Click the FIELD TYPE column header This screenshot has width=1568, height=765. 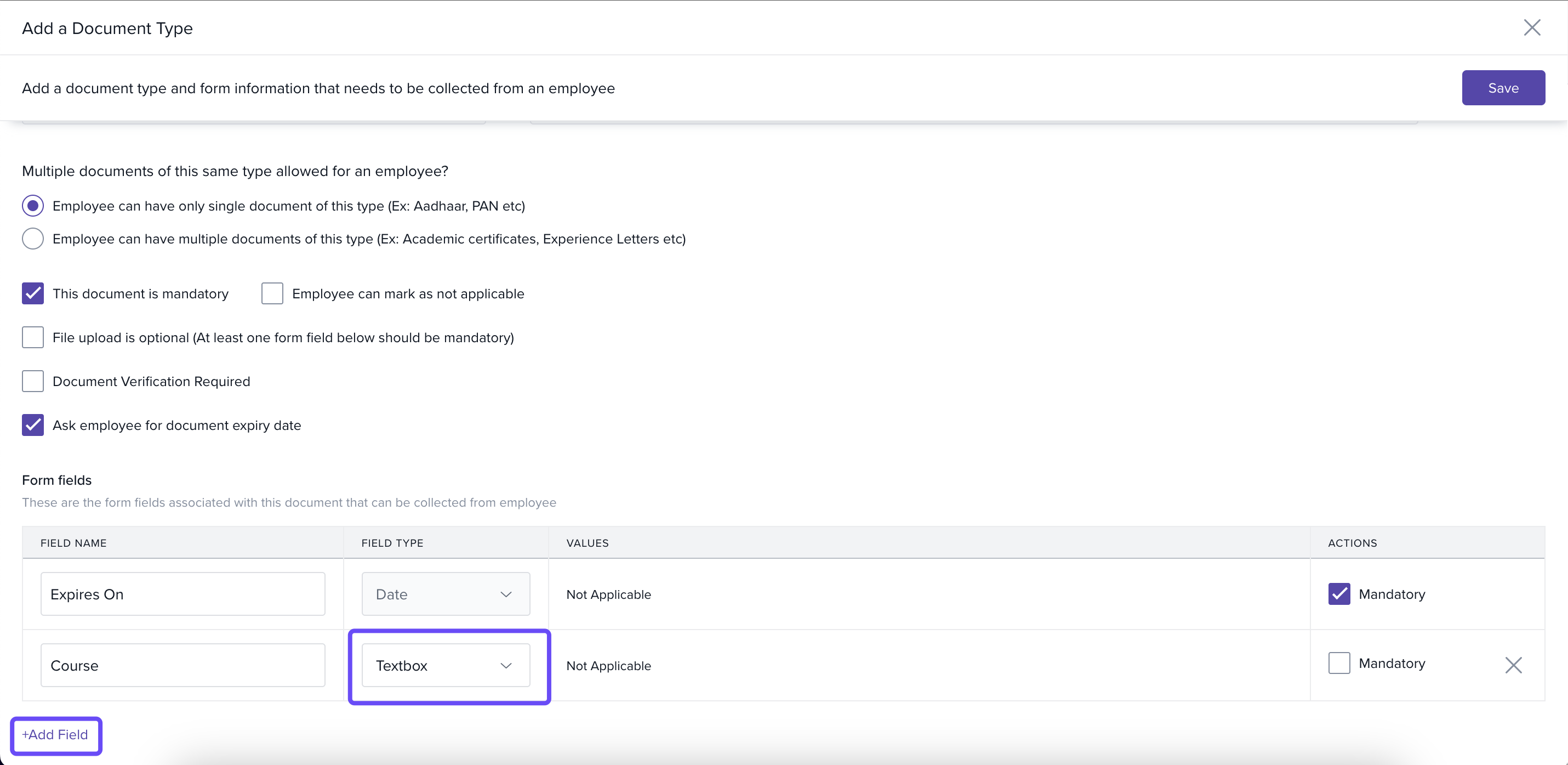(392, 543)
